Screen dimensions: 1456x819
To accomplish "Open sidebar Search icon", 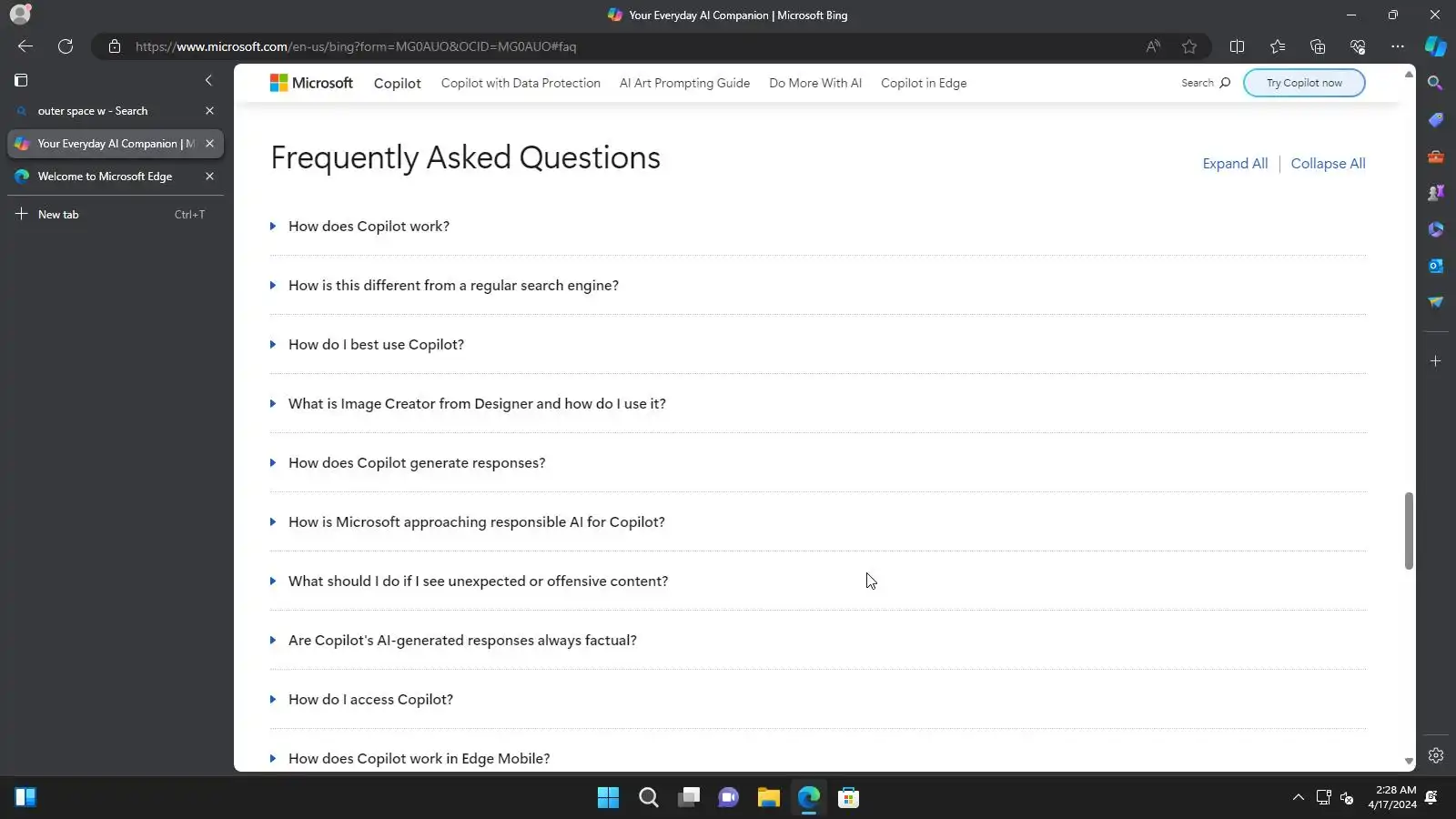I will pos(1436,83).
